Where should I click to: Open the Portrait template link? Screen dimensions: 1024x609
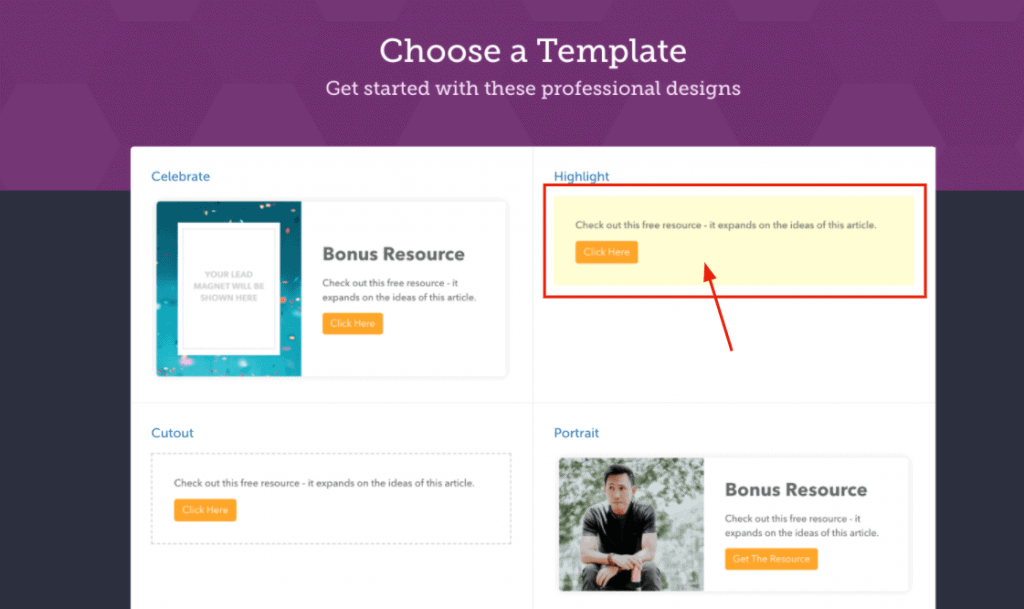[576, 433]
